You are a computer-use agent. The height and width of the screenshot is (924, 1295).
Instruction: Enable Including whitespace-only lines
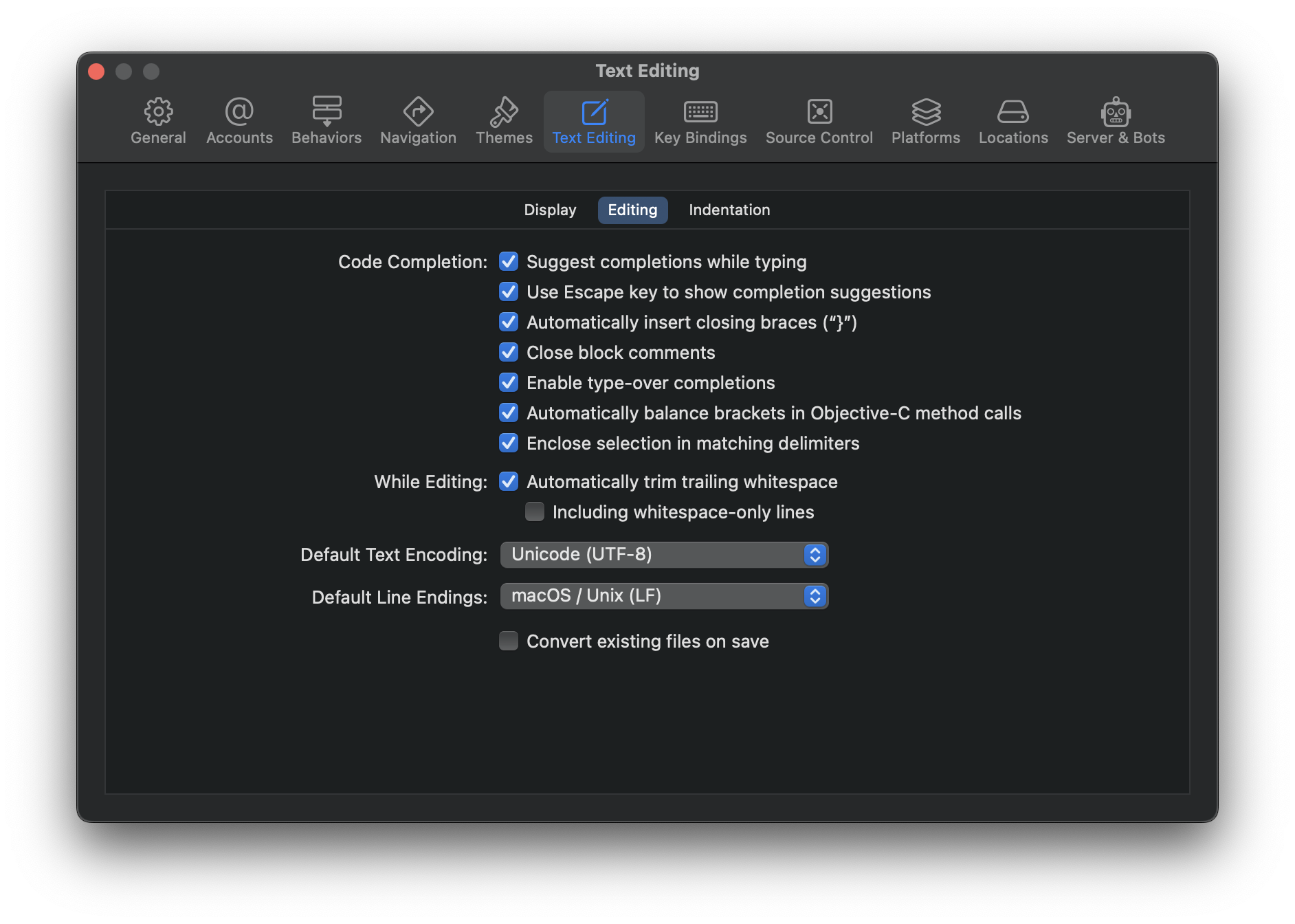pyautogui.click(x=535, y=512)
